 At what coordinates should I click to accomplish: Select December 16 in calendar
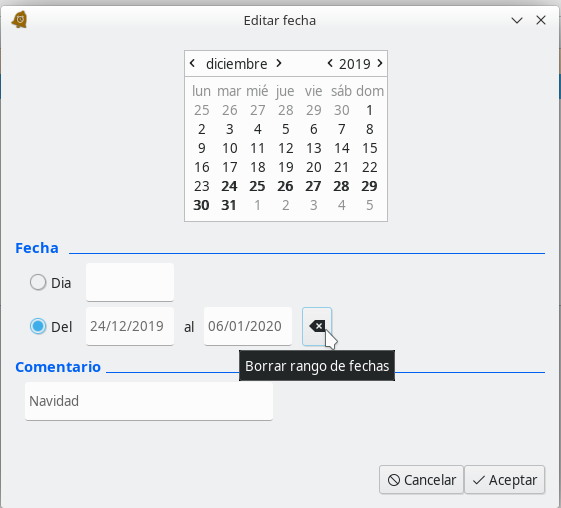point(201,167)
